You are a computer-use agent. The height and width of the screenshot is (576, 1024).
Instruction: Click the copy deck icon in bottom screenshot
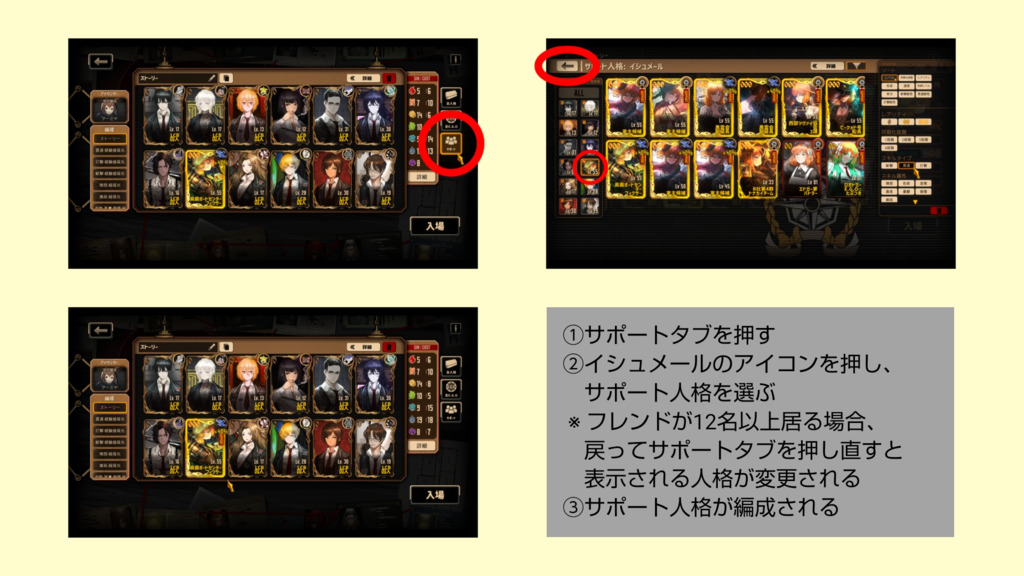click(226, 347)
